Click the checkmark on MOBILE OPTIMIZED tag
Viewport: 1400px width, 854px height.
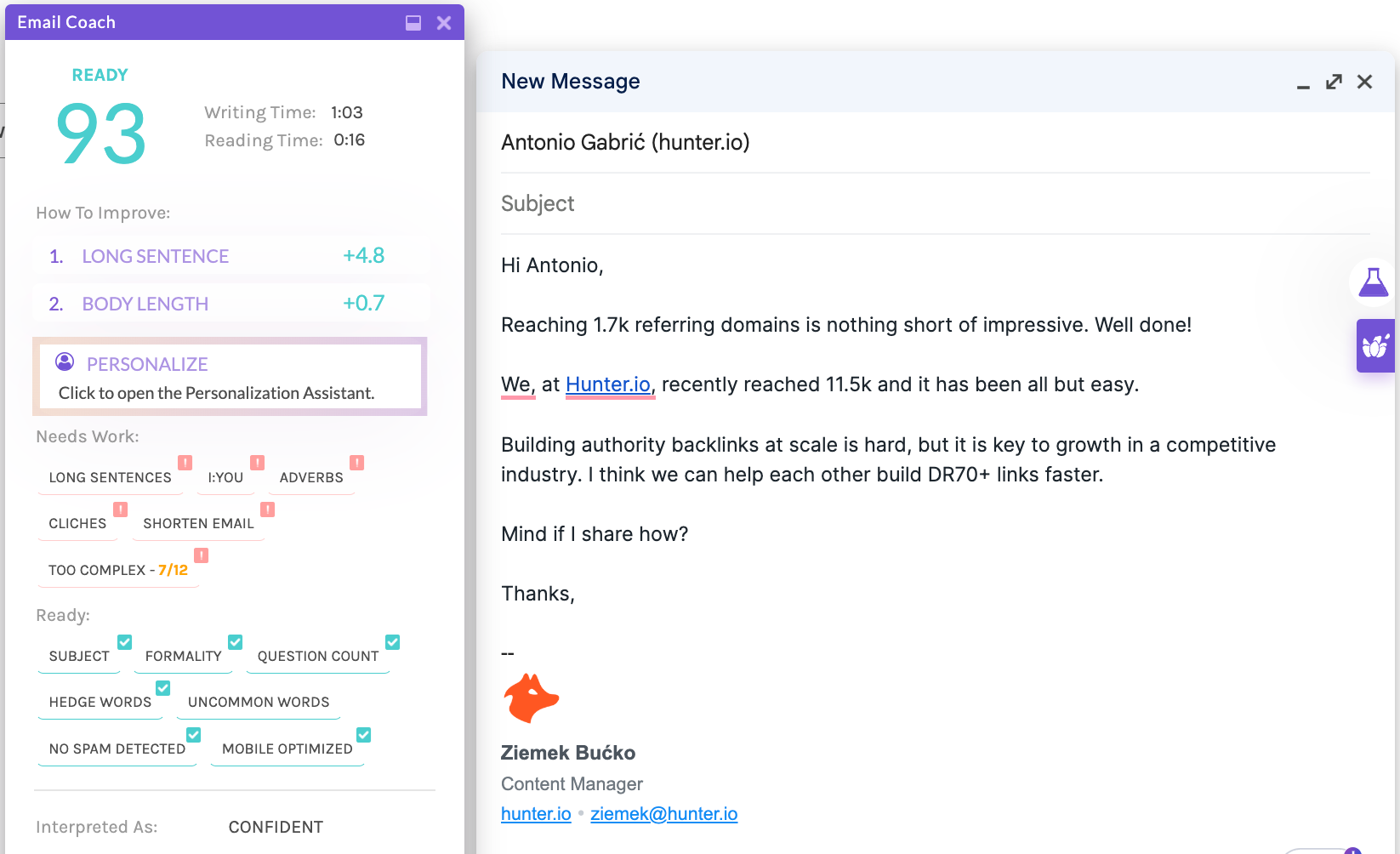click(x=364, y=735)
